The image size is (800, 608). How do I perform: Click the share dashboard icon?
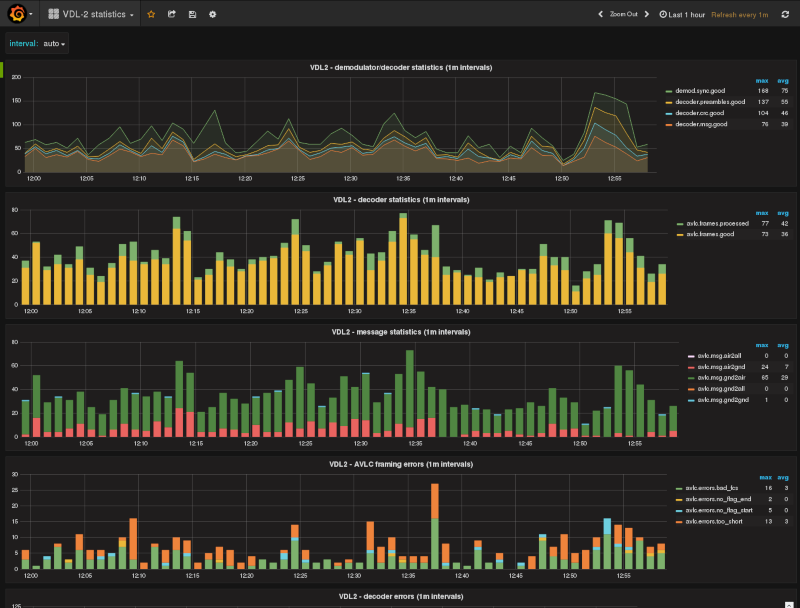point(171,14)
